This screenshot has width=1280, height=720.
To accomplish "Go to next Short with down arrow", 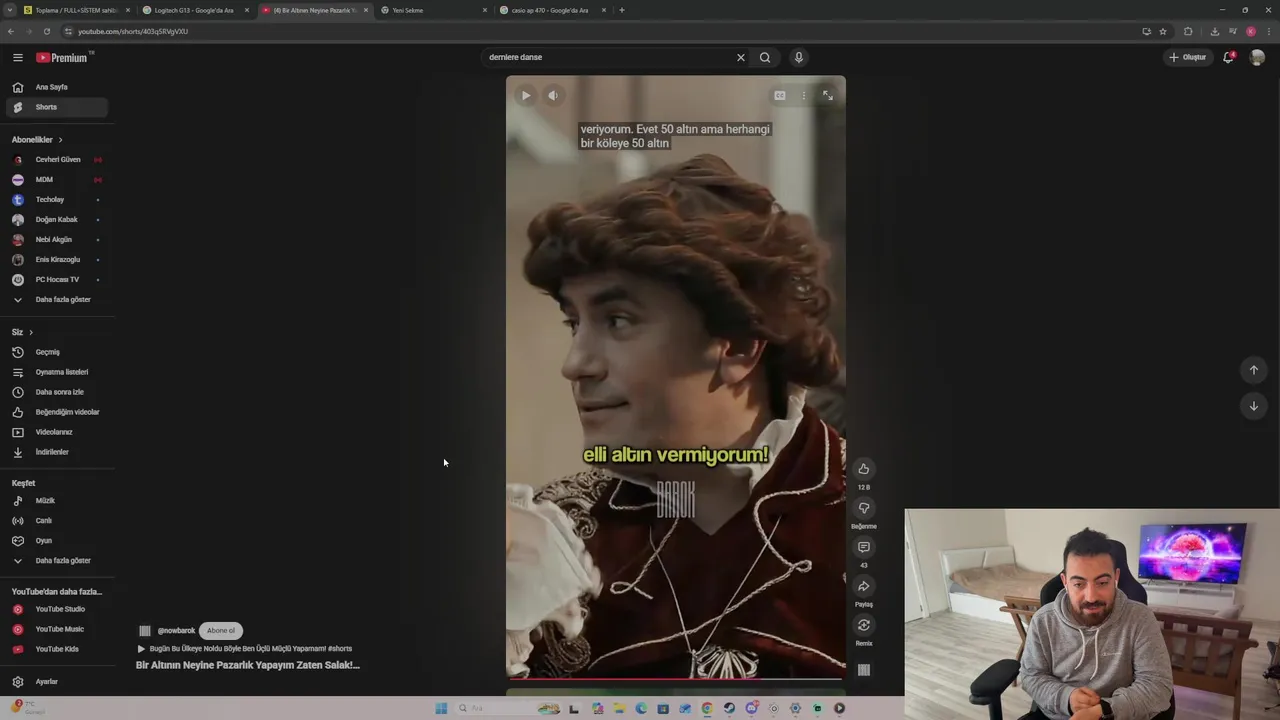I will pyautogui.click(x=1254, y=406).
